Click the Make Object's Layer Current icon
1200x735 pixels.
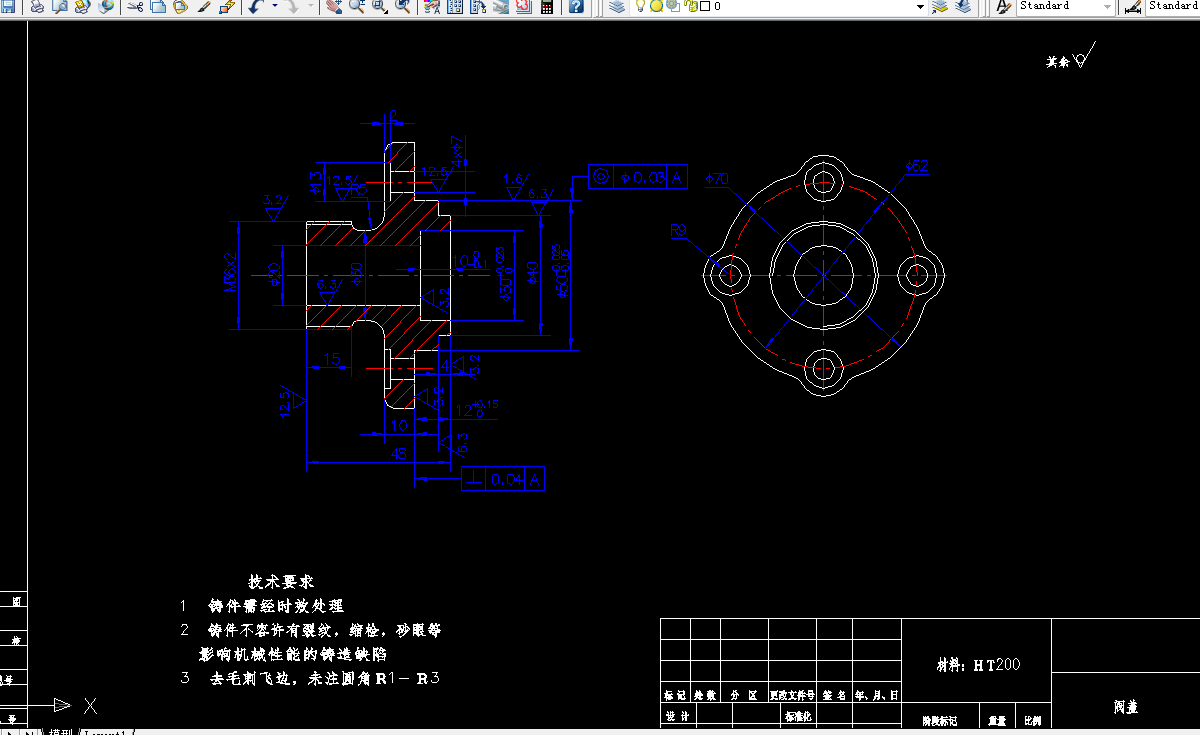(x=940, y=7)
